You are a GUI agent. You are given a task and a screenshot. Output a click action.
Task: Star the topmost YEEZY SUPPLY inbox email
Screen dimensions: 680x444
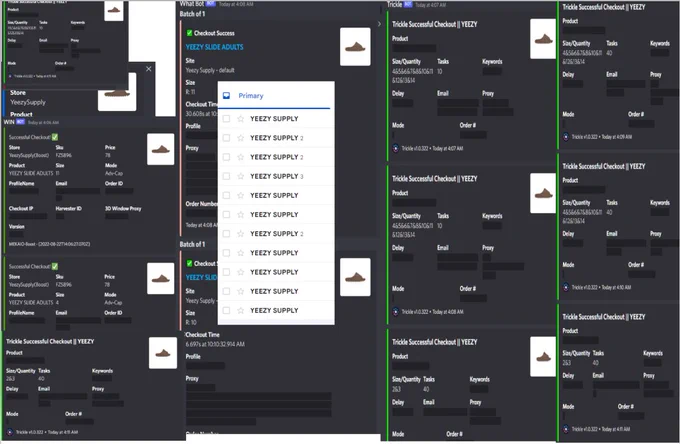tap(241, 118)
